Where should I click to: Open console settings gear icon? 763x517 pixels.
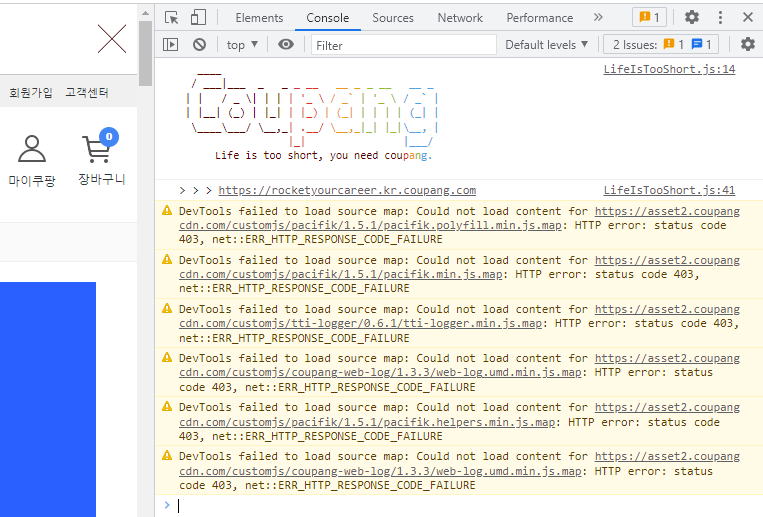[747, 44]
